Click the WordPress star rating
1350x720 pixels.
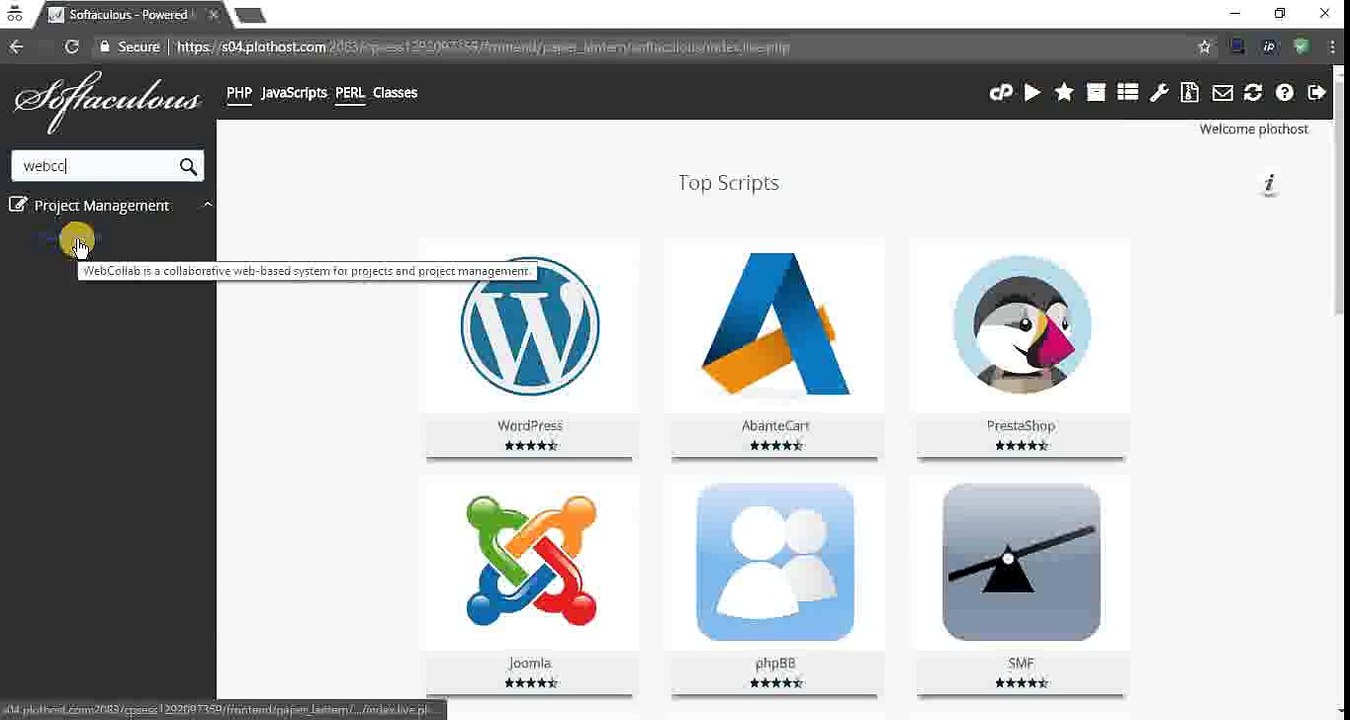coord(530,445)
